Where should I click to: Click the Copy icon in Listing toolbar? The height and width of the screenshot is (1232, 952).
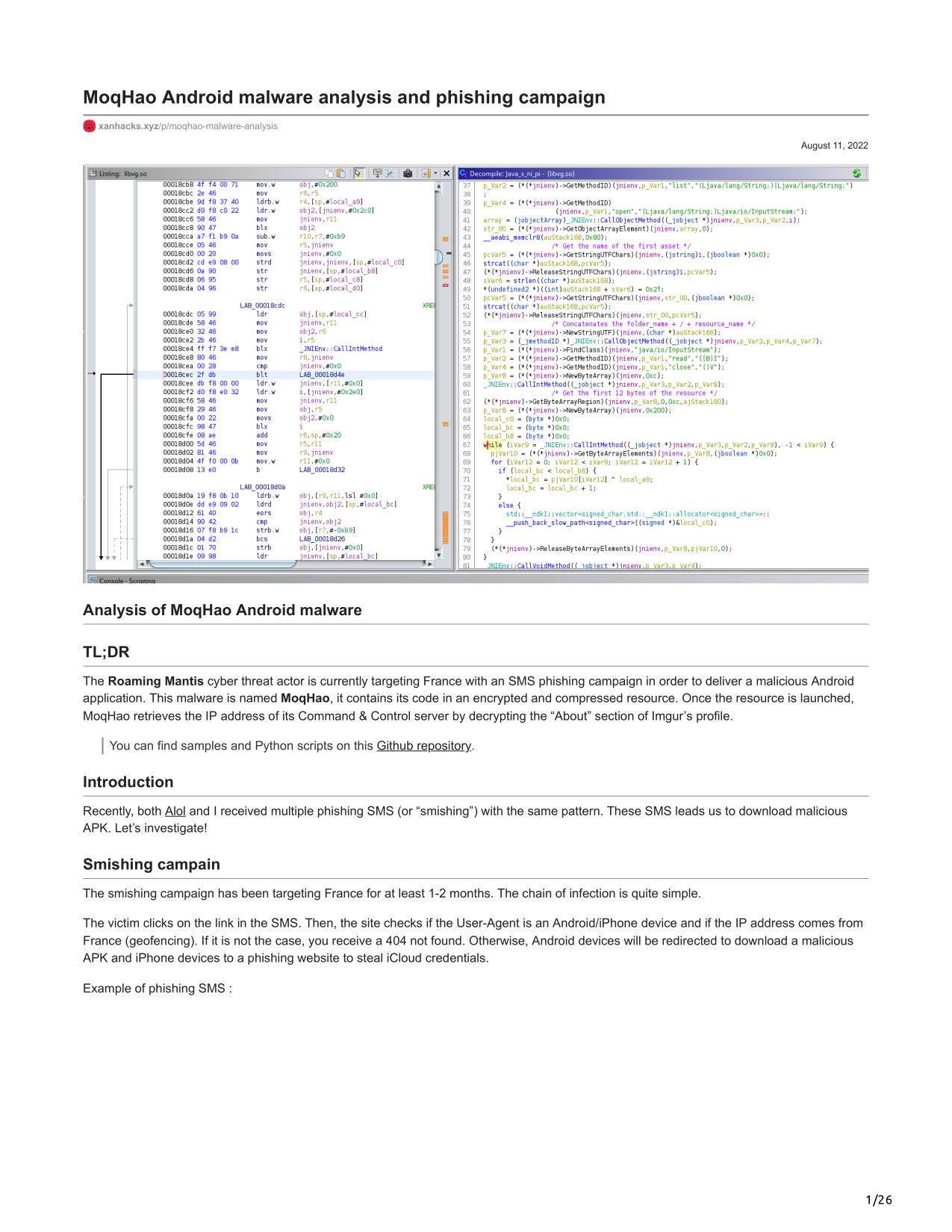point(329,173)
